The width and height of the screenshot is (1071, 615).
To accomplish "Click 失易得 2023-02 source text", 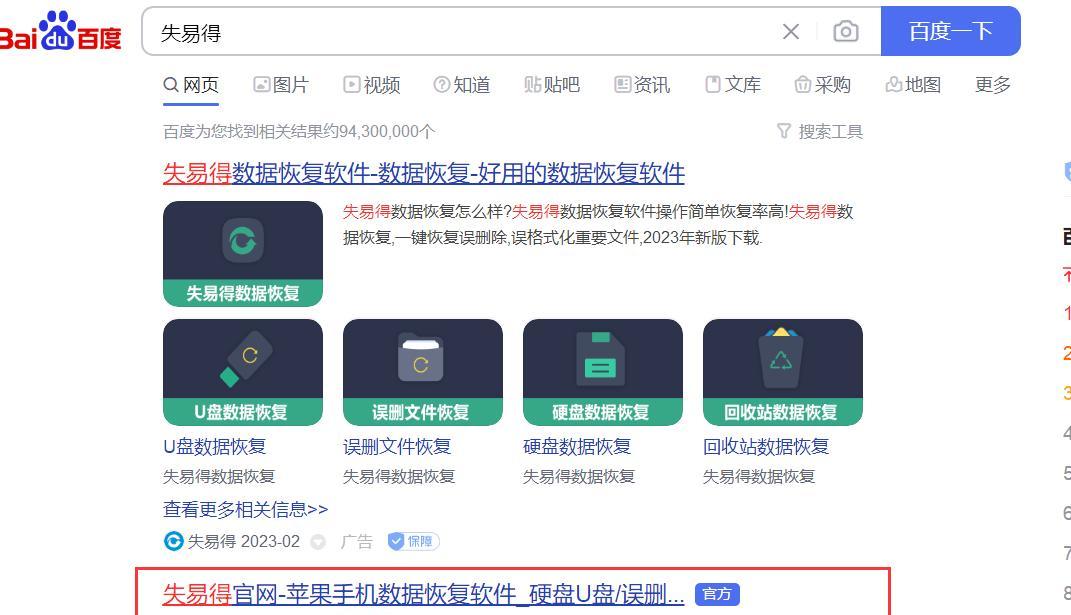I will (x=243, y=541).
